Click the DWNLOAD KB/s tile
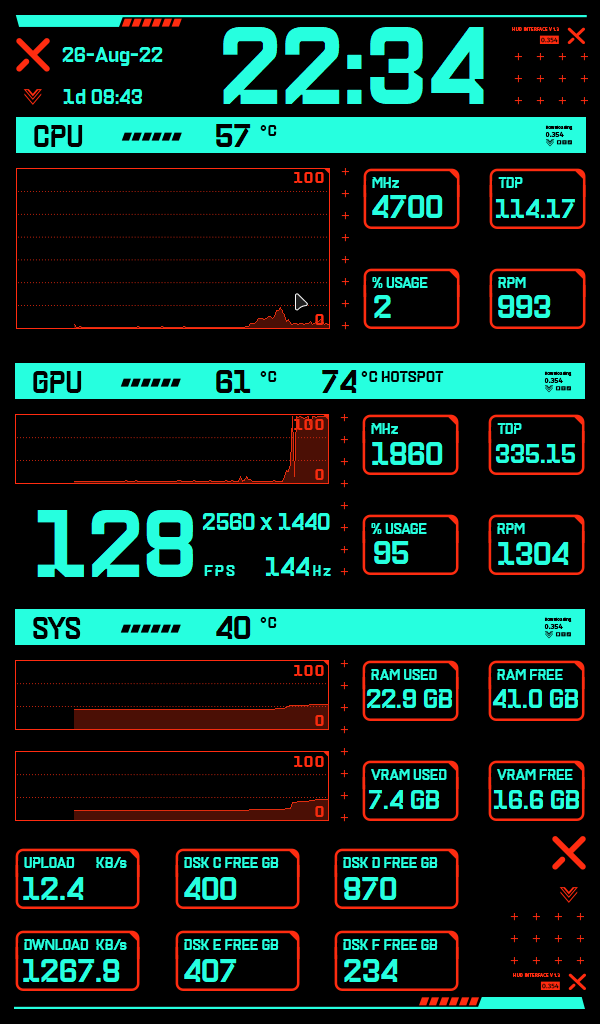This screenshot has height=1024, width=600. point(77,961)
